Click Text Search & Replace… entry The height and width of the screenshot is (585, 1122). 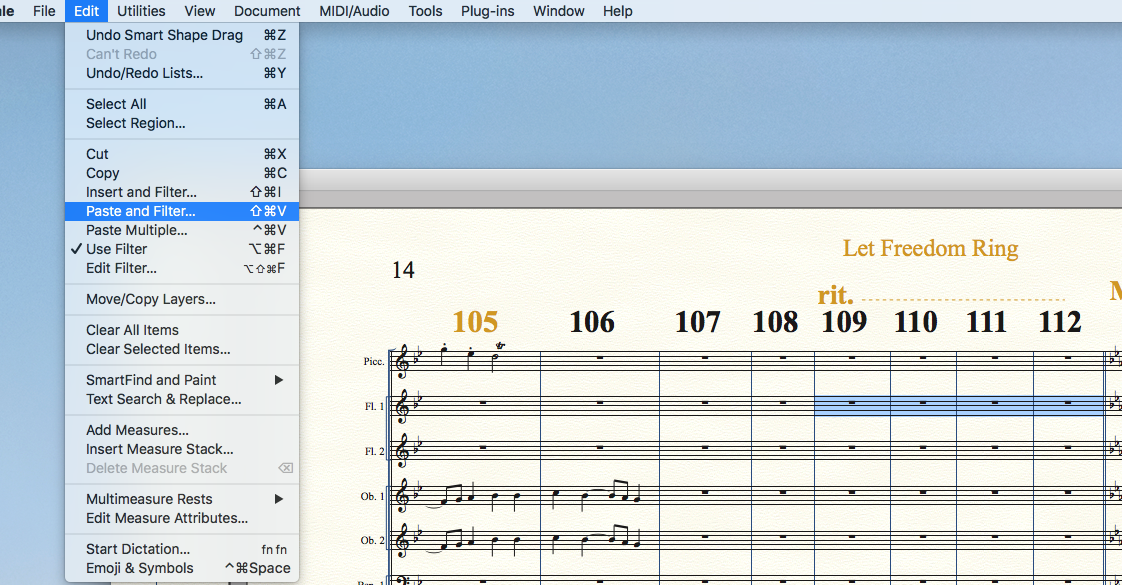click(x=163, y=399)
